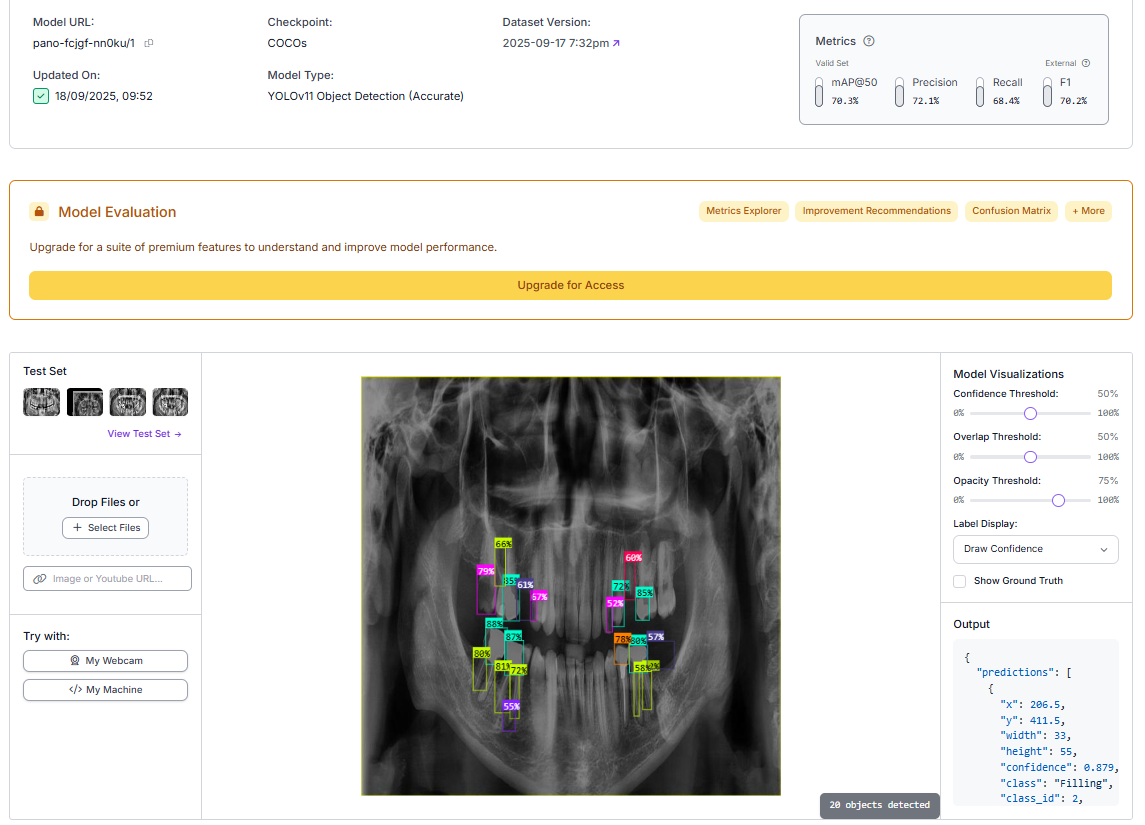Image resolution: width=1145 pixels, height=825 pixels.
Task: Click the webcam icon in My Webcam
Action: (x=74, y=660)
